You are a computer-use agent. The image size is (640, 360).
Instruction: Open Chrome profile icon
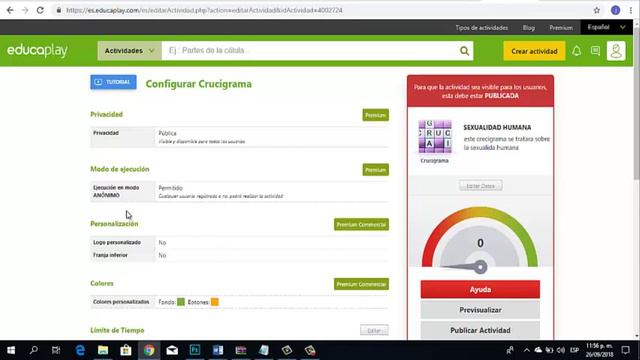tap(616, 10)
